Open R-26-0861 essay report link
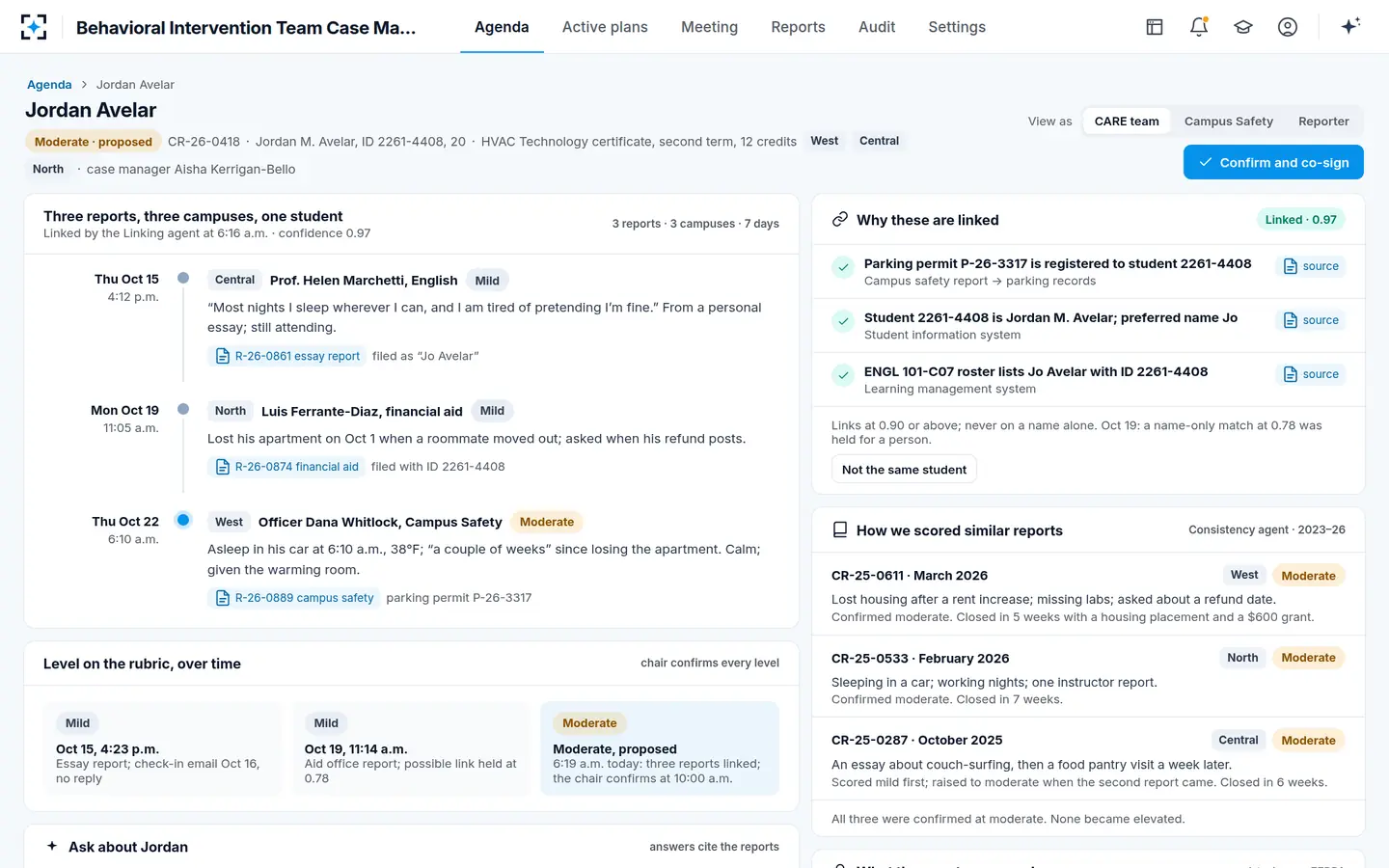Image resolution: width=1389 pixels, height=868 pixels. click(287, 356)
